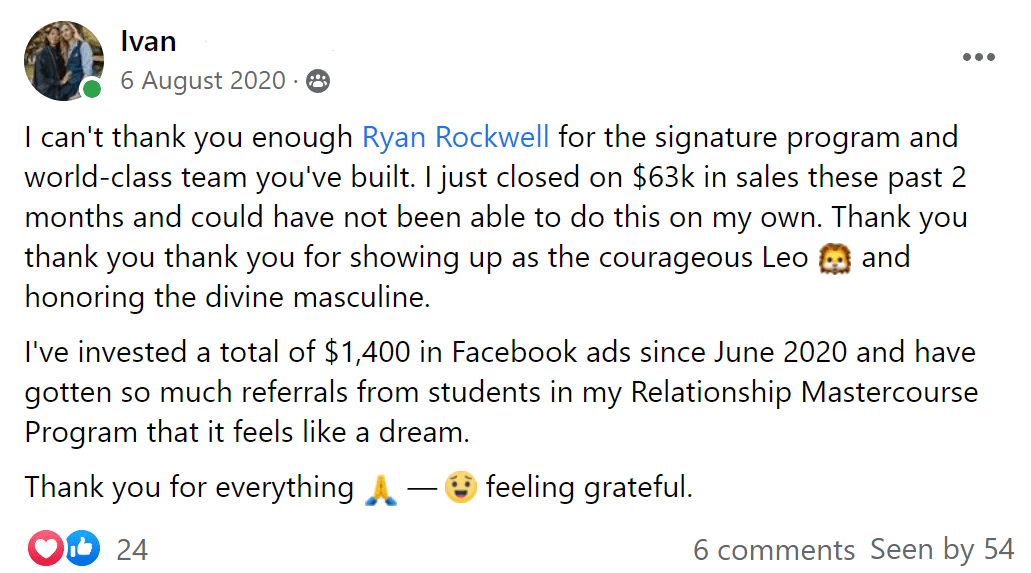Image resolution: width=1031 pixels, height=573 pixels.
Task: Click the love heart reaction icon
Action: coord(46,548)
